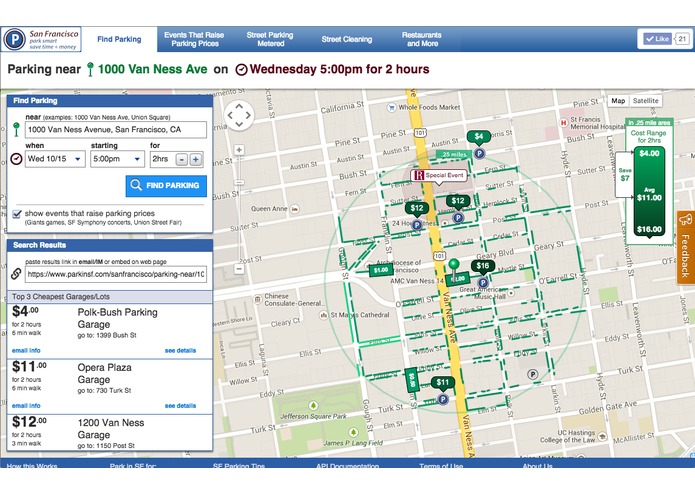Click the $1.00 street parking tag
Viewport: 695px width, 494px height.
point(381,270)
